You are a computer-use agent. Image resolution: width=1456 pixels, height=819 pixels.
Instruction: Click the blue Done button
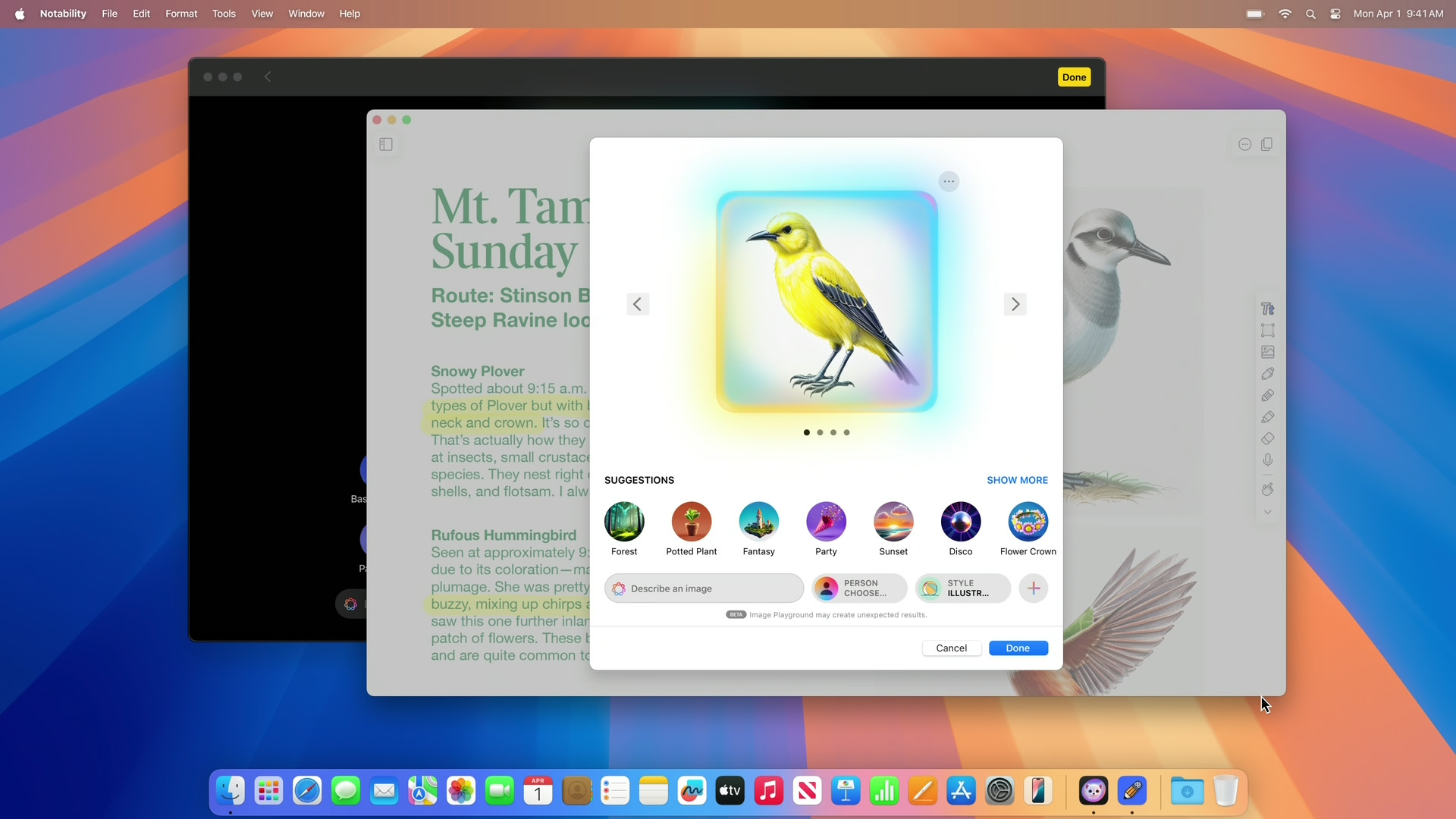coord(1018,648)
